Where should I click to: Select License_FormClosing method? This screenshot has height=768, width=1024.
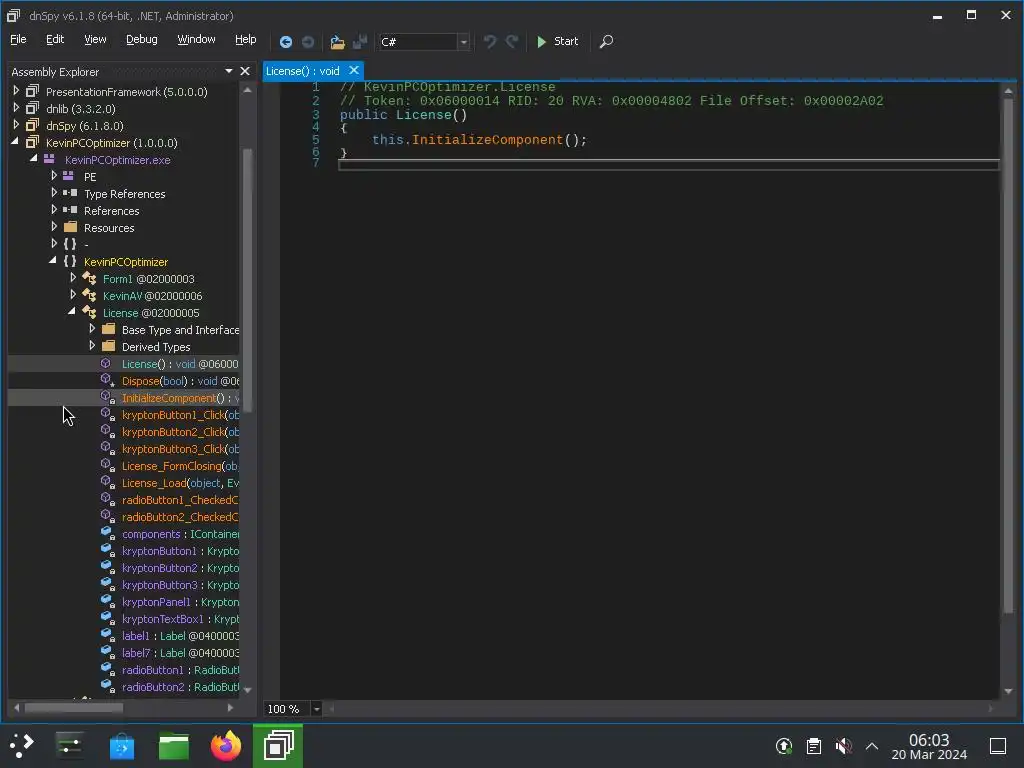point(180,466)
